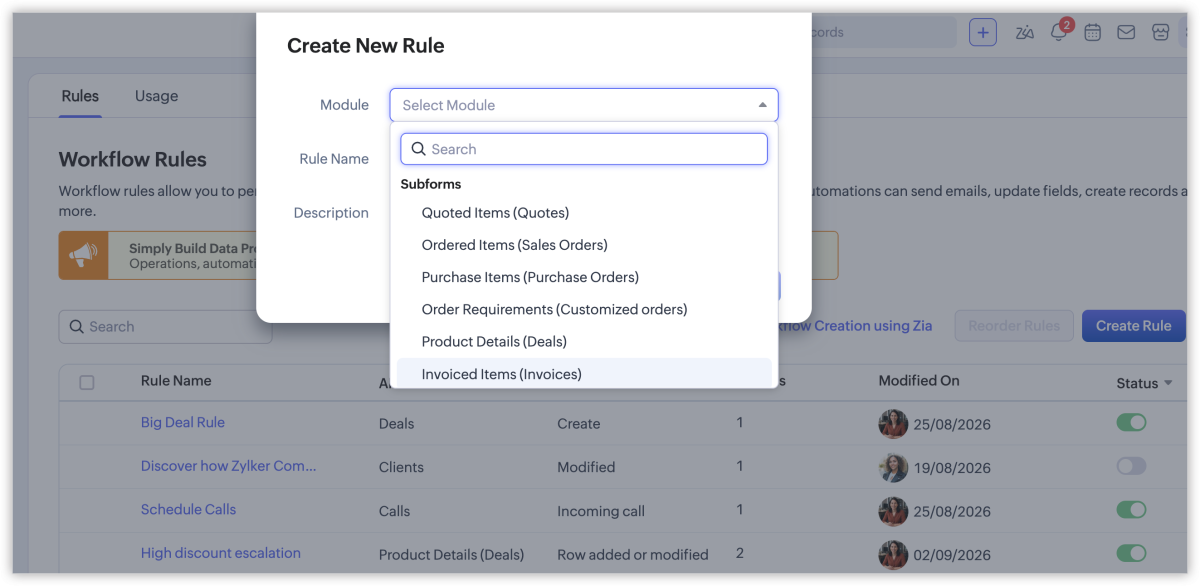Viewport: 1200px width, 586px height.
Task: Click the marketplace store icon
Action: pyautogui.click(x=1160, y=32)
